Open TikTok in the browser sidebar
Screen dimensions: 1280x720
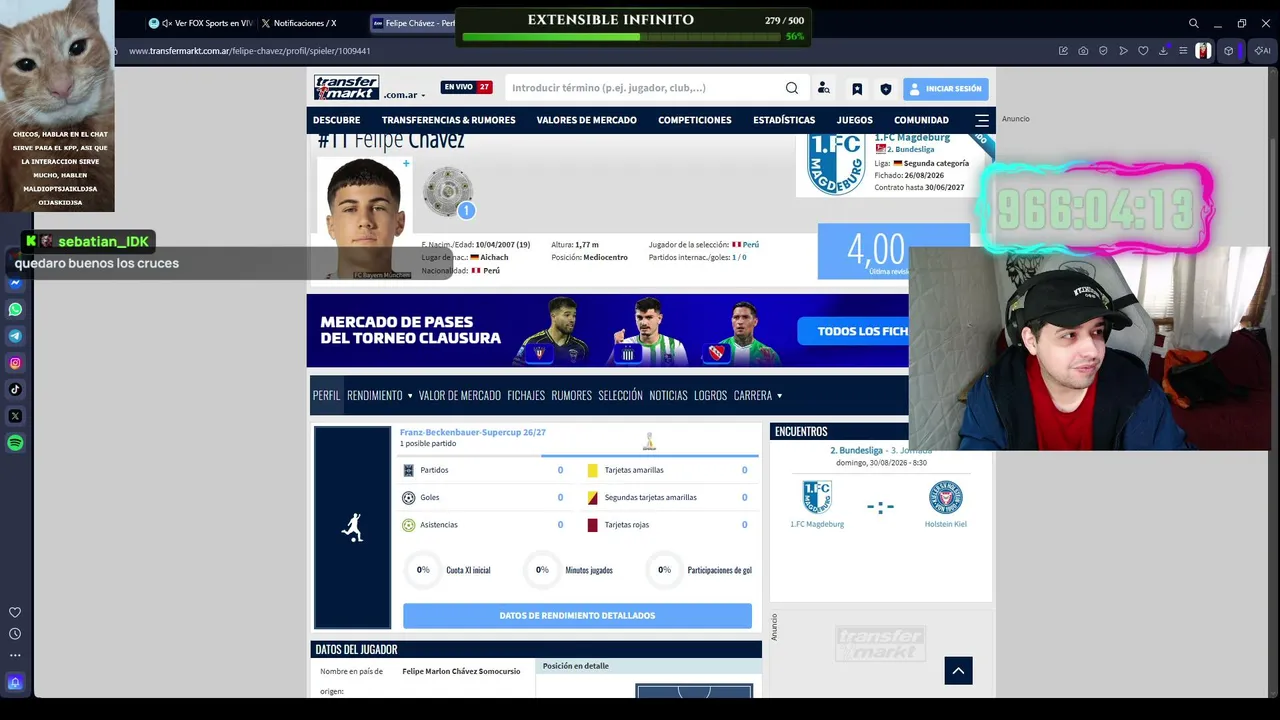click(15, 389)
